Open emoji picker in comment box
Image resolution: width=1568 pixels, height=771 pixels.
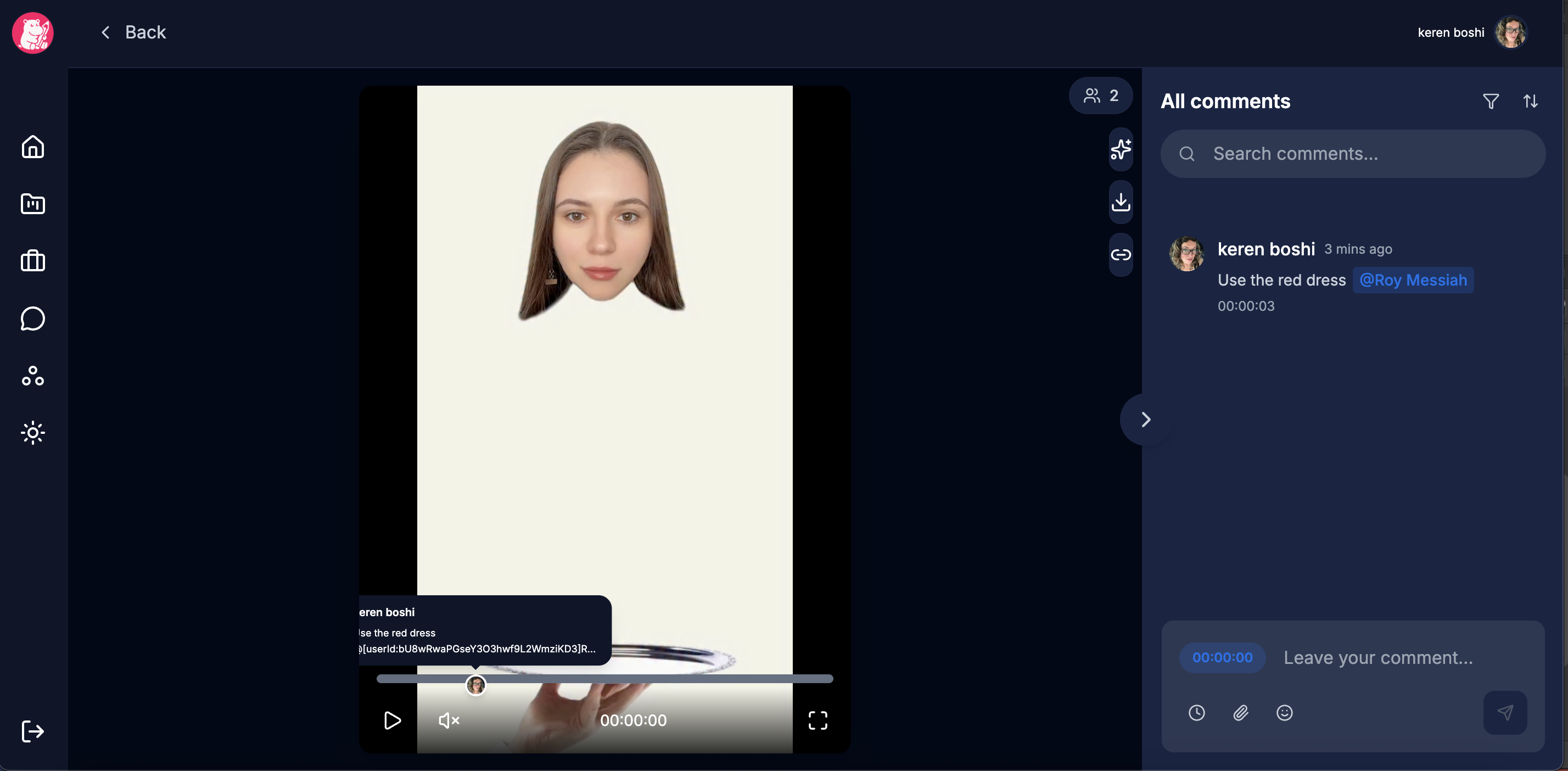[1284, 713]
